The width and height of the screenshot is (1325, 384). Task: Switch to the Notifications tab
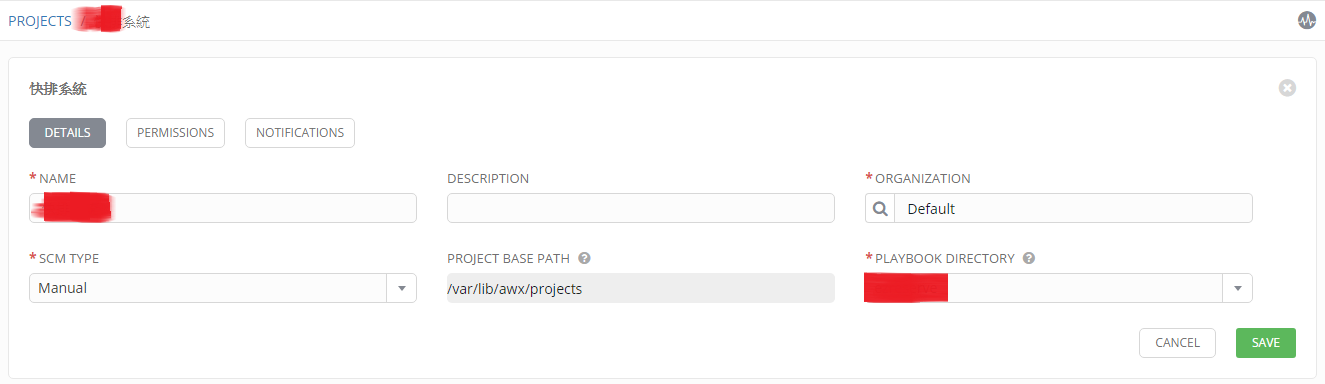(300, 133)
